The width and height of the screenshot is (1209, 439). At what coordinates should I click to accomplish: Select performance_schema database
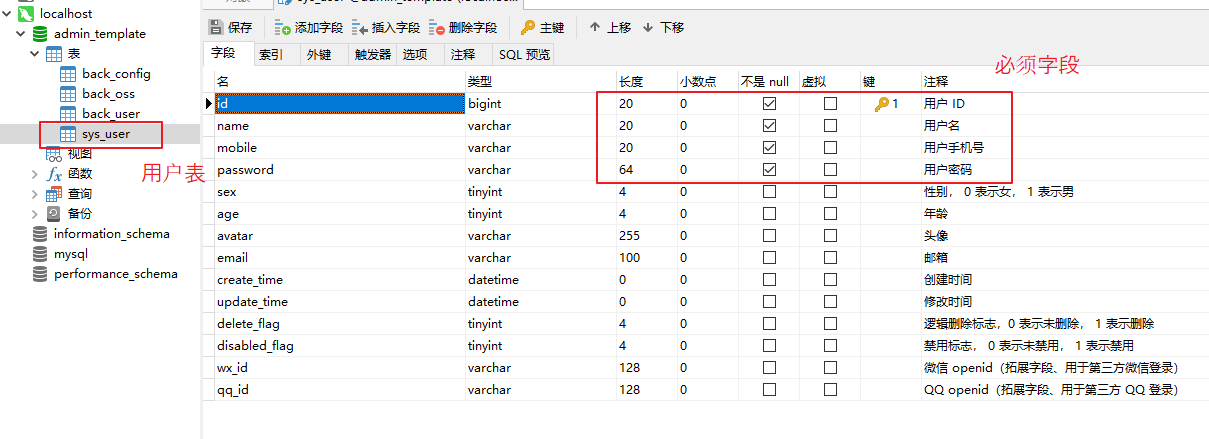[115, 274]
